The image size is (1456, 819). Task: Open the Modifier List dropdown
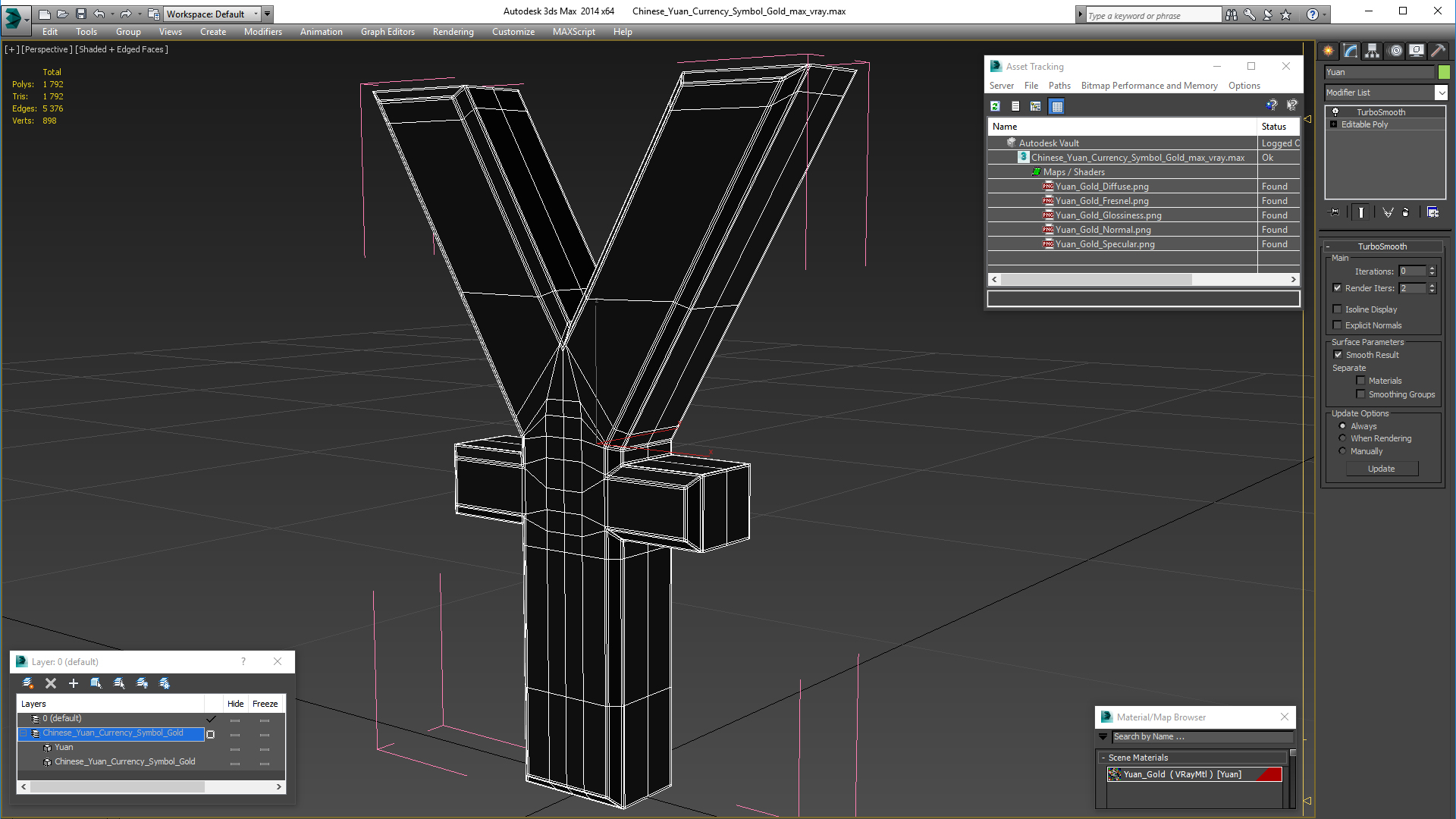[x=1441, y=93]
